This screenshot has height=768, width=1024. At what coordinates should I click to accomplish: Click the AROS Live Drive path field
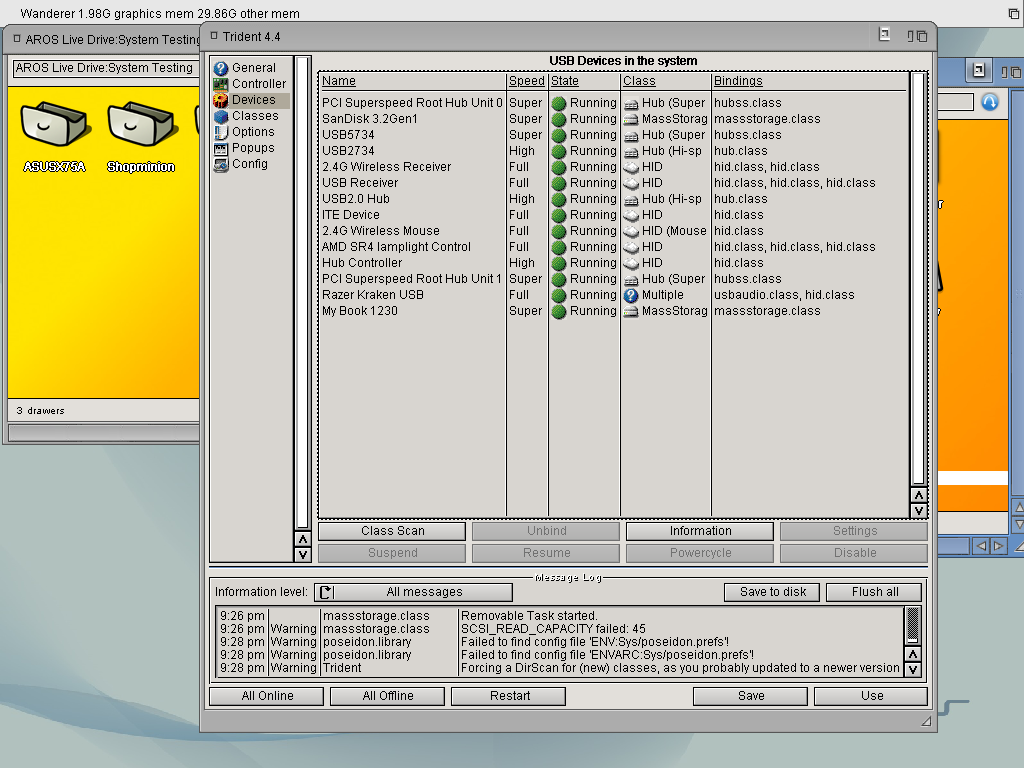[x=104, y=68]
